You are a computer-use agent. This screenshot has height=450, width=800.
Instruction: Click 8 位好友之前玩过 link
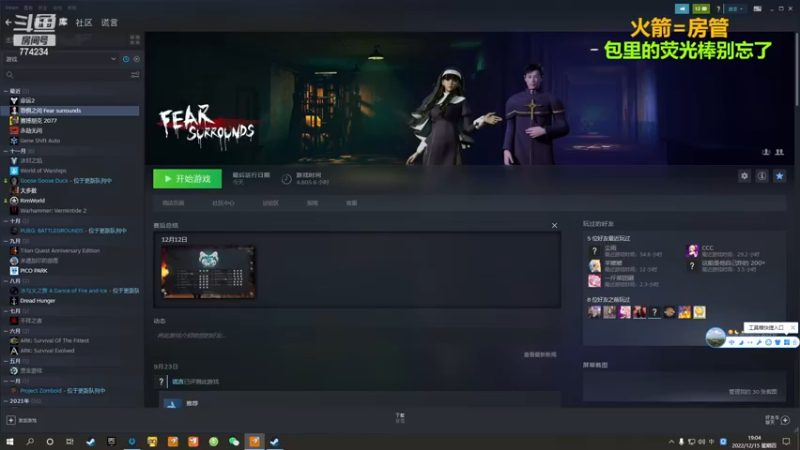pos(609,299)
